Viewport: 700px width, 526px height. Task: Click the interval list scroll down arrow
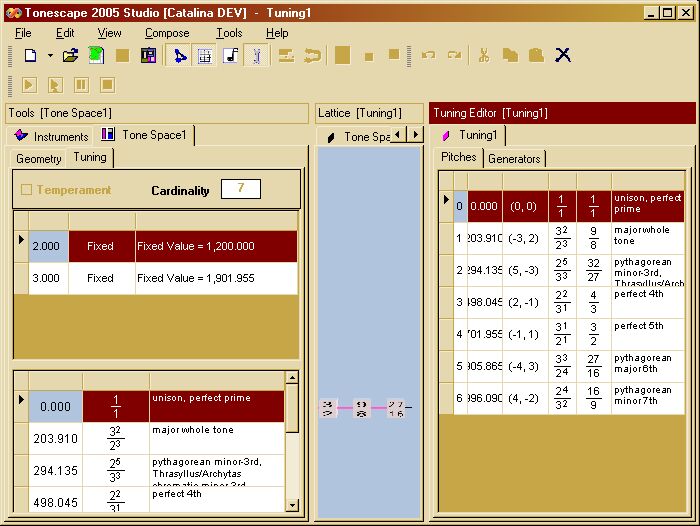click(x=292, y=505)
